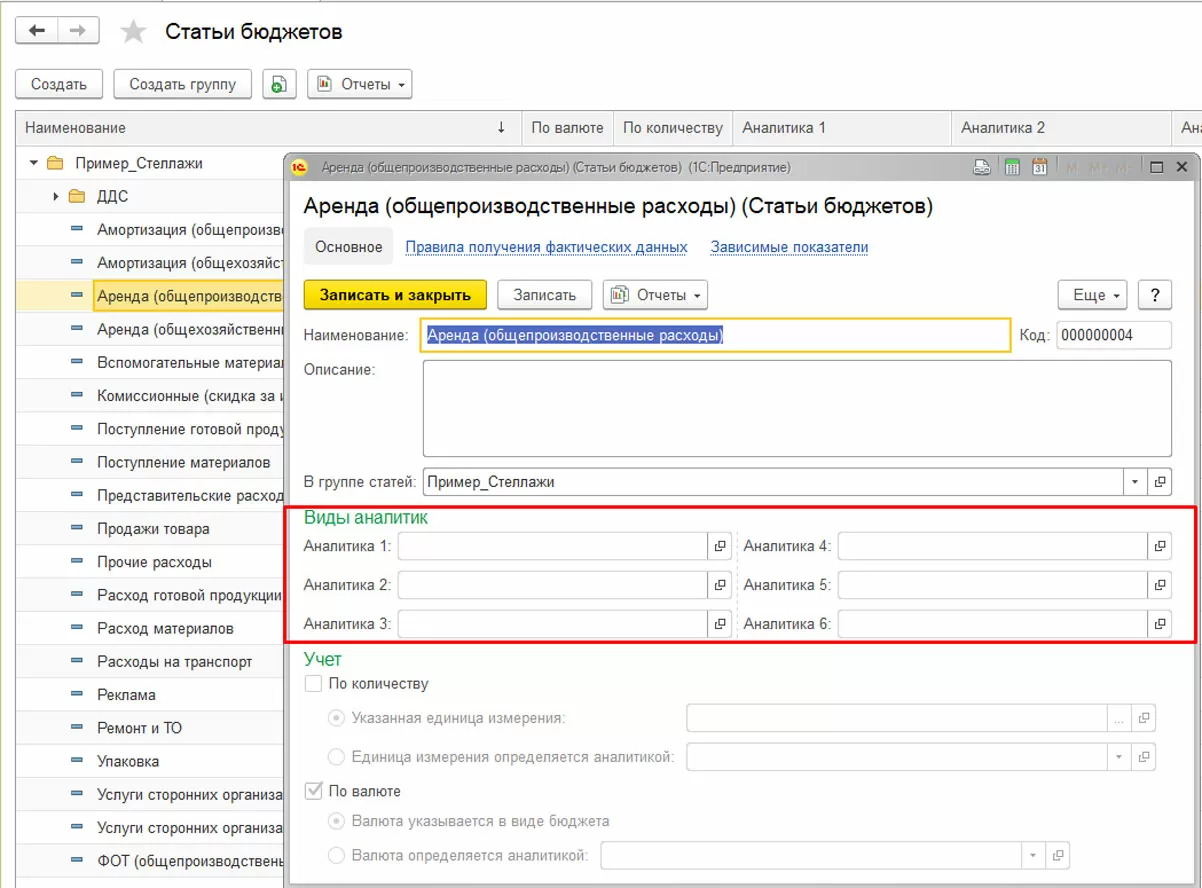Click the copy-create icon next to Создать группу
The height and width of the screenshot is (888, 1202).
pos(280,84)
